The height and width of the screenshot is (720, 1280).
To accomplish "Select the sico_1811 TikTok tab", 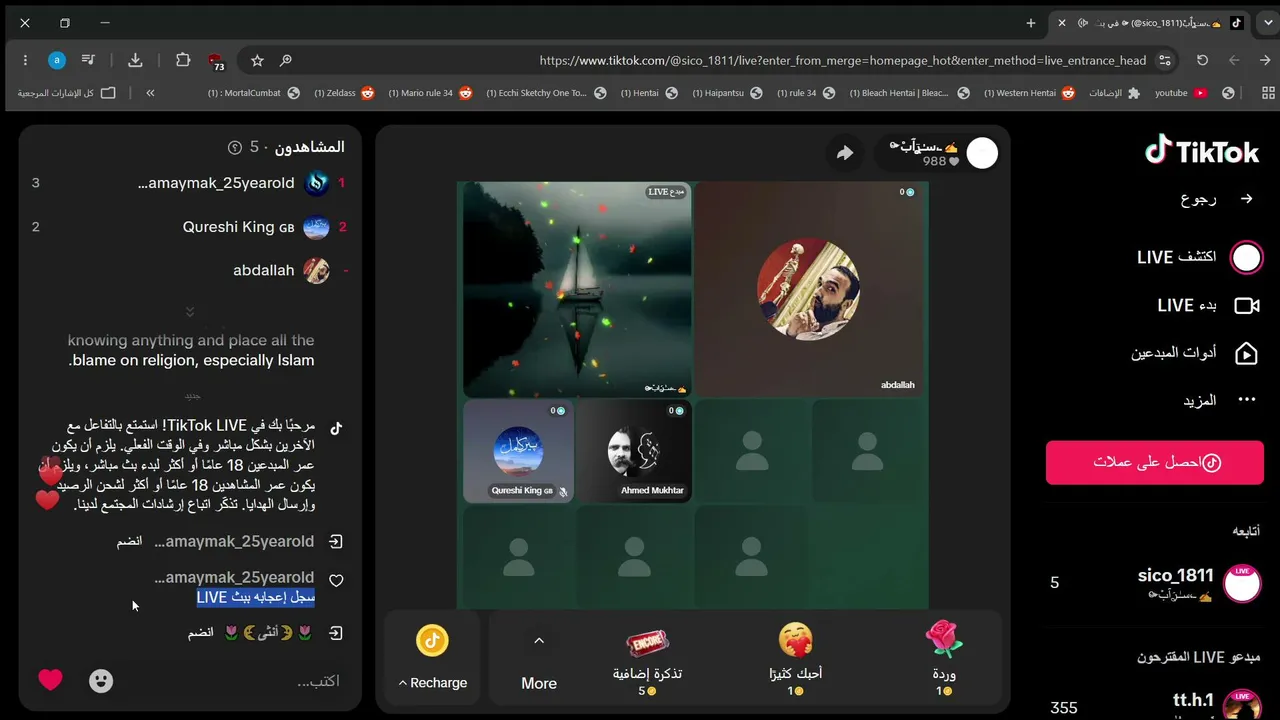I will (x=1150, y=23).
